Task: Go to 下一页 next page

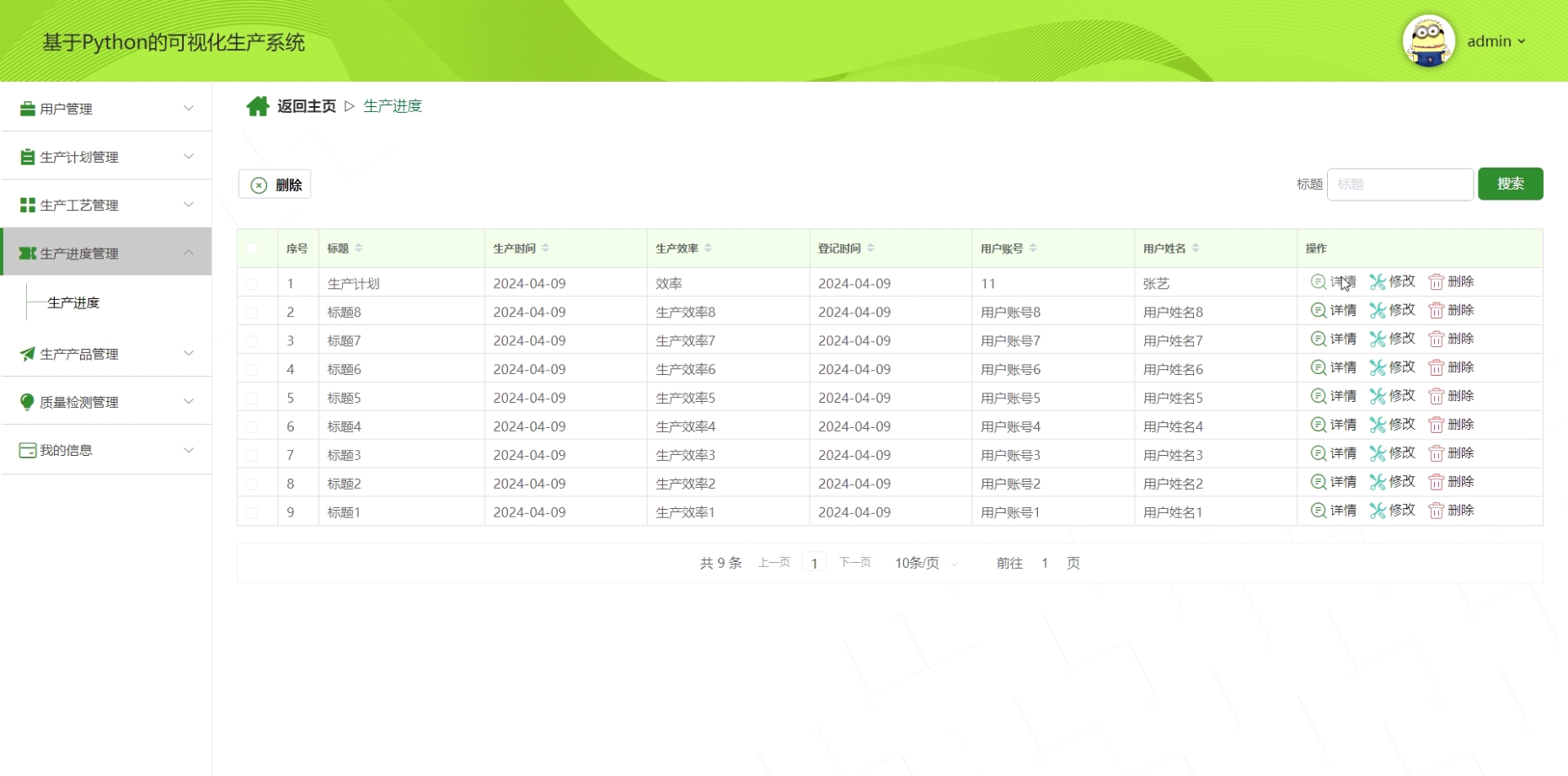Action: tap(854, 562)
